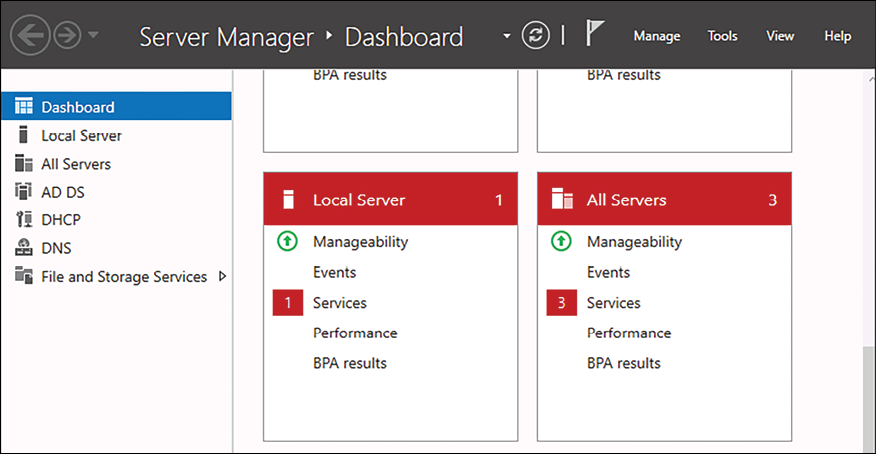Open File and Storage Services
Viewport: 876px width, 454px height.
coord(124,276)
